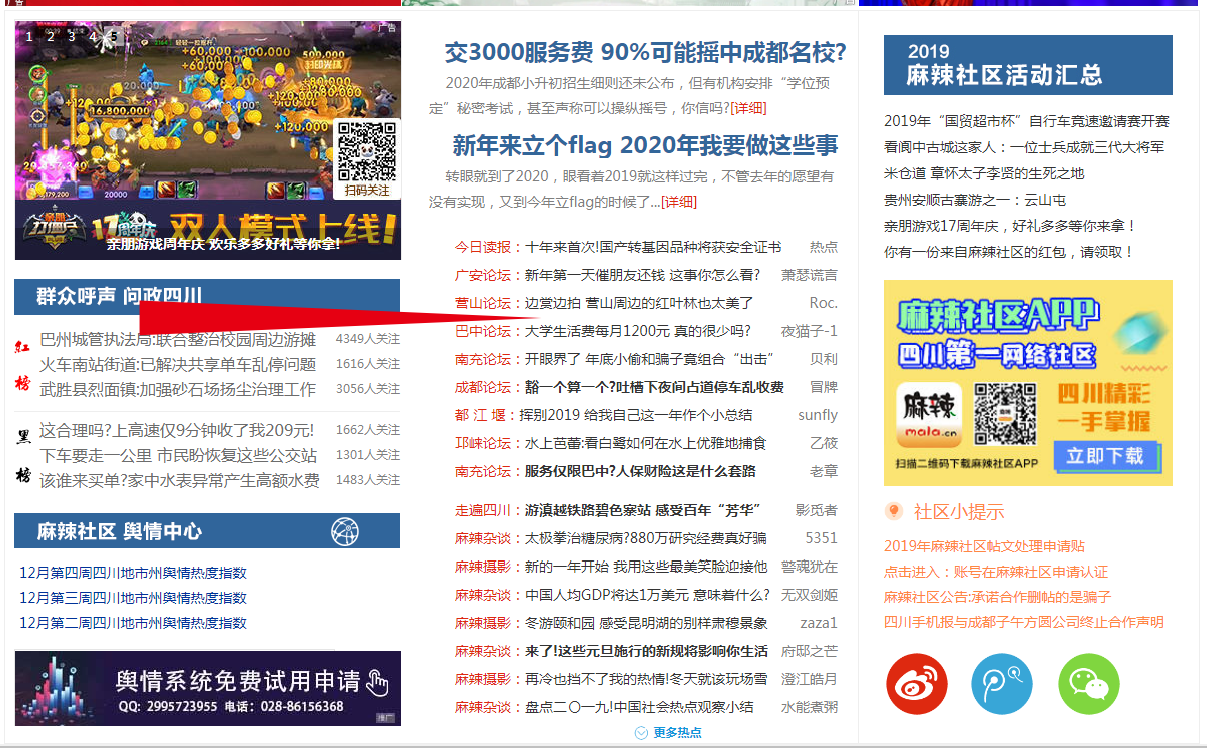Click the blue Tencent Weibo icon
This screenshot has height=748, width=1207.
pos(1002,685)
